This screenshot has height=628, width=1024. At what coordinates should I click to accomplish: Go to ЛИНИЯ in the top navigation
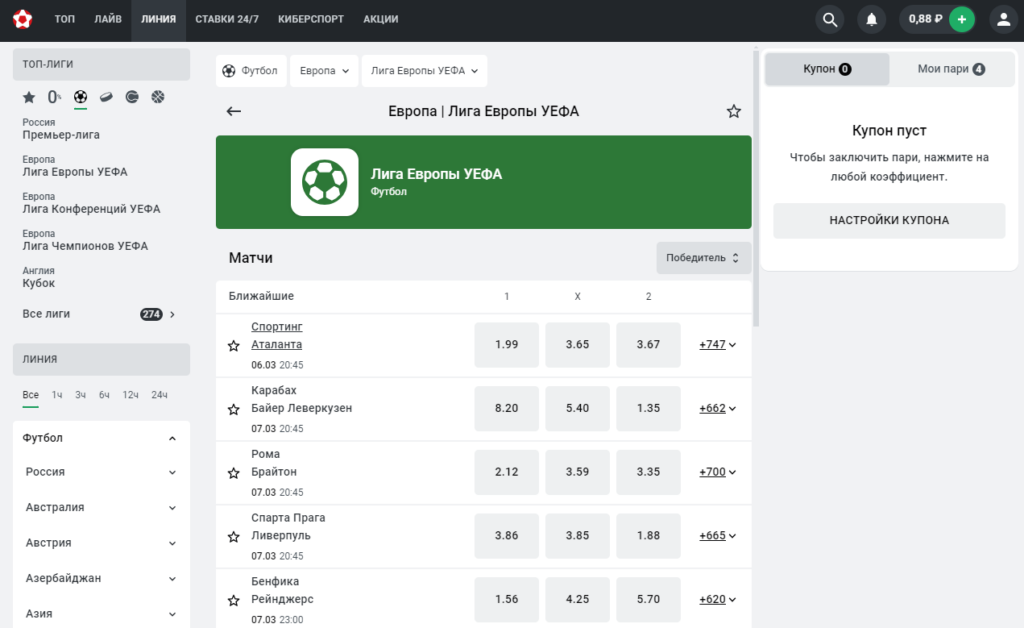point(159,20)
